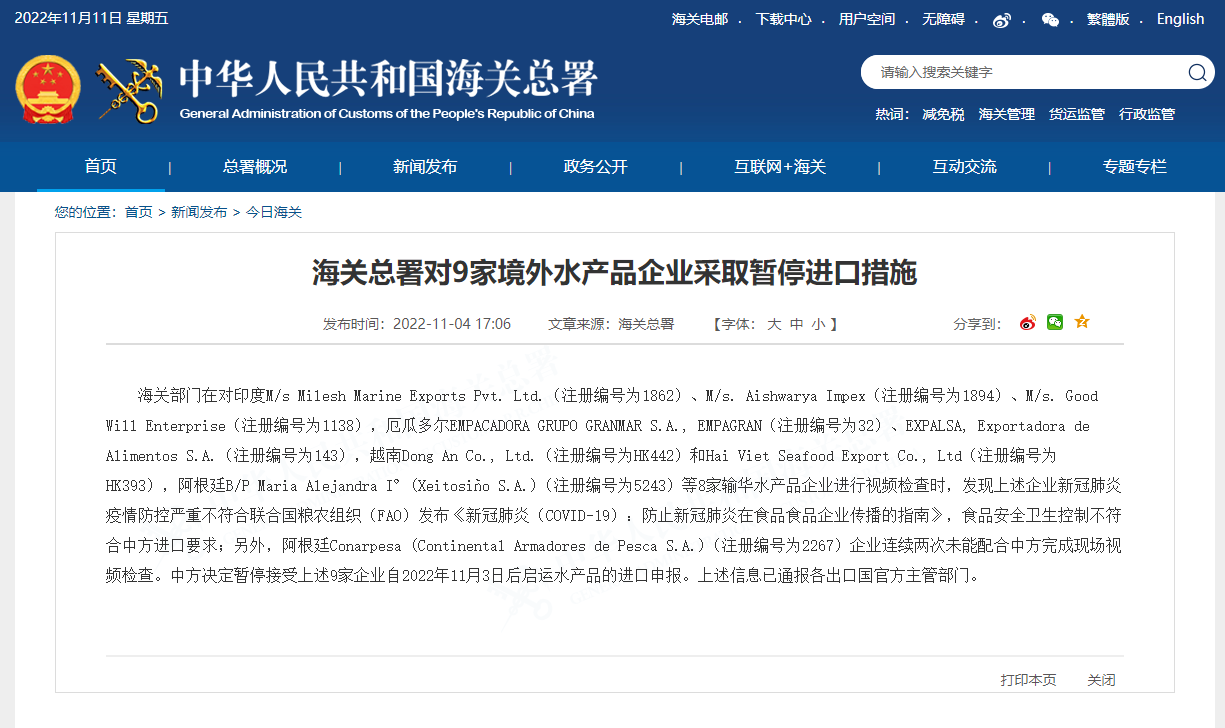The image size is (1225, 728).
Task: Switch to 繁體版 version
Action: point(1108,19)
